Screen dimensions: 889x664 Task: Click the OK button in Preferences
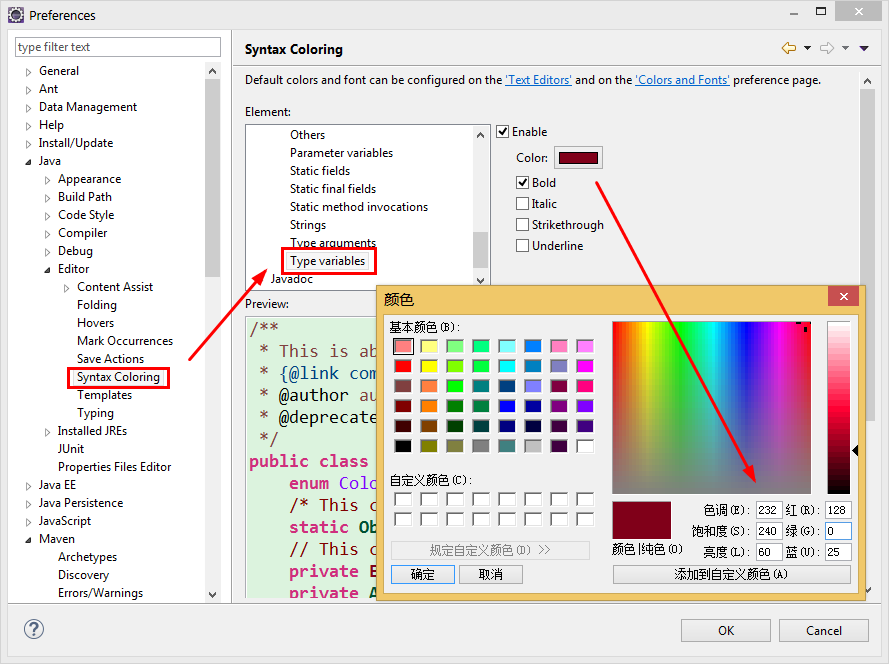point(726,631)
